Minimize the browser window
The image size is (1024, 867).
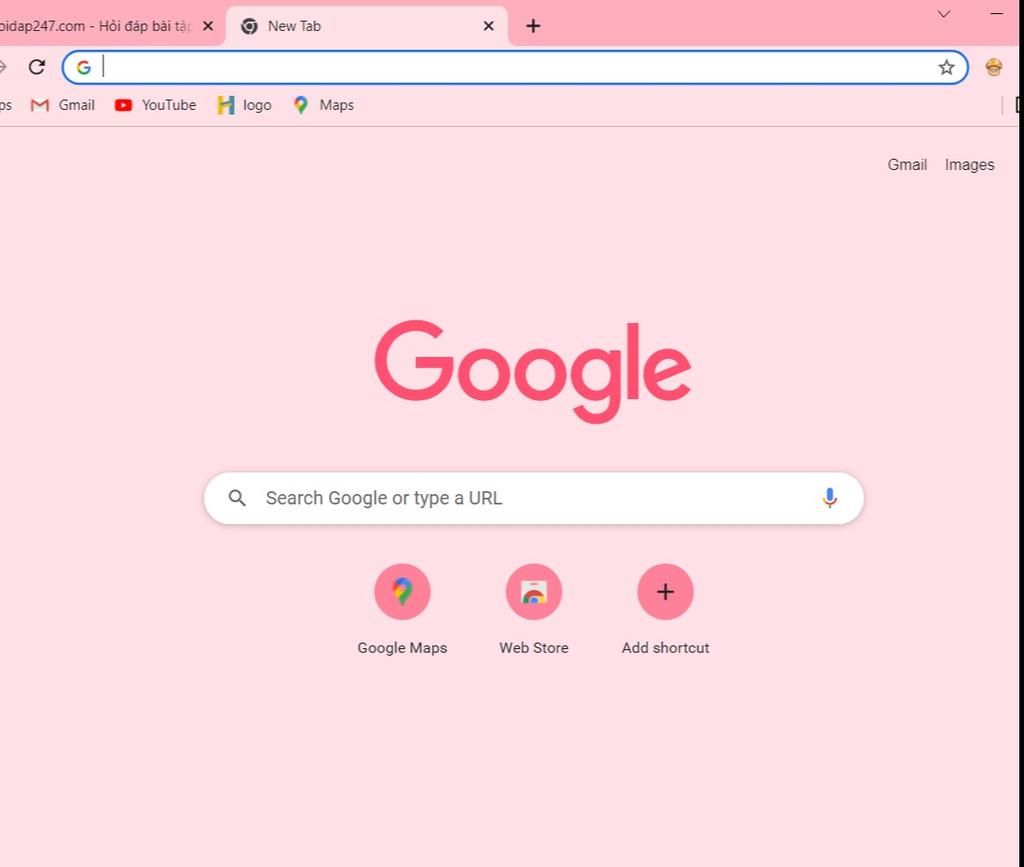[x=996, y=14]
